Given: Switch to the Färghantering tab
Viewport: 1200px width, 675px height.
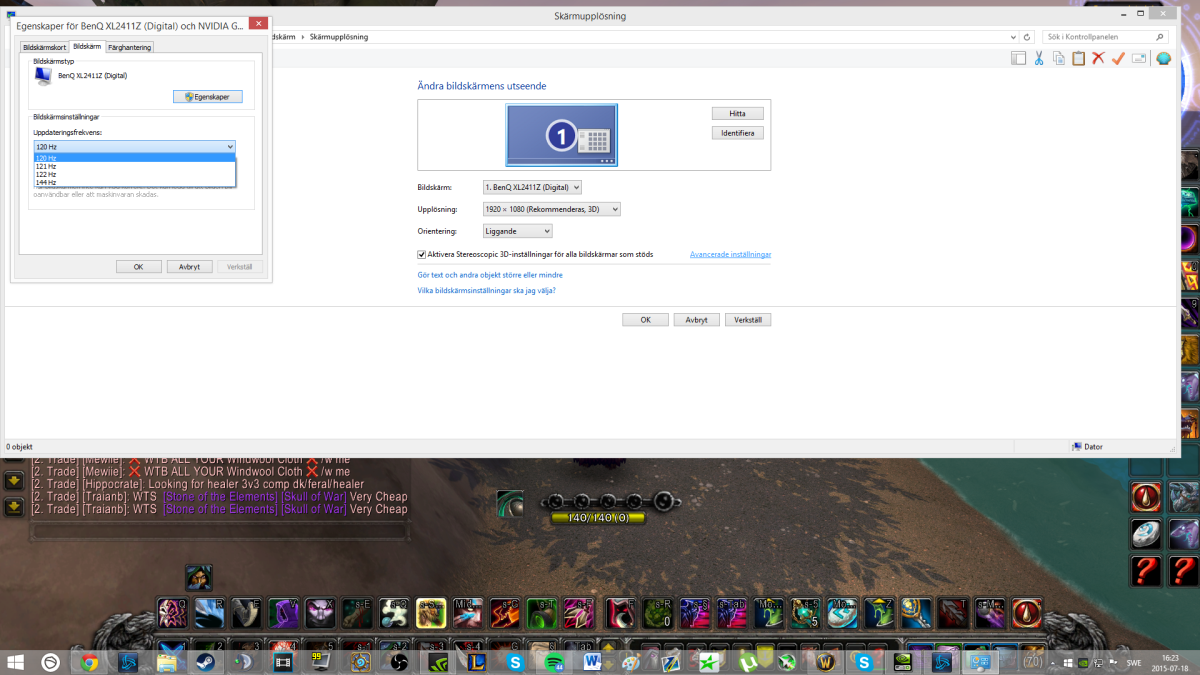Looking at the screenshot, I should tap(129, 47).
